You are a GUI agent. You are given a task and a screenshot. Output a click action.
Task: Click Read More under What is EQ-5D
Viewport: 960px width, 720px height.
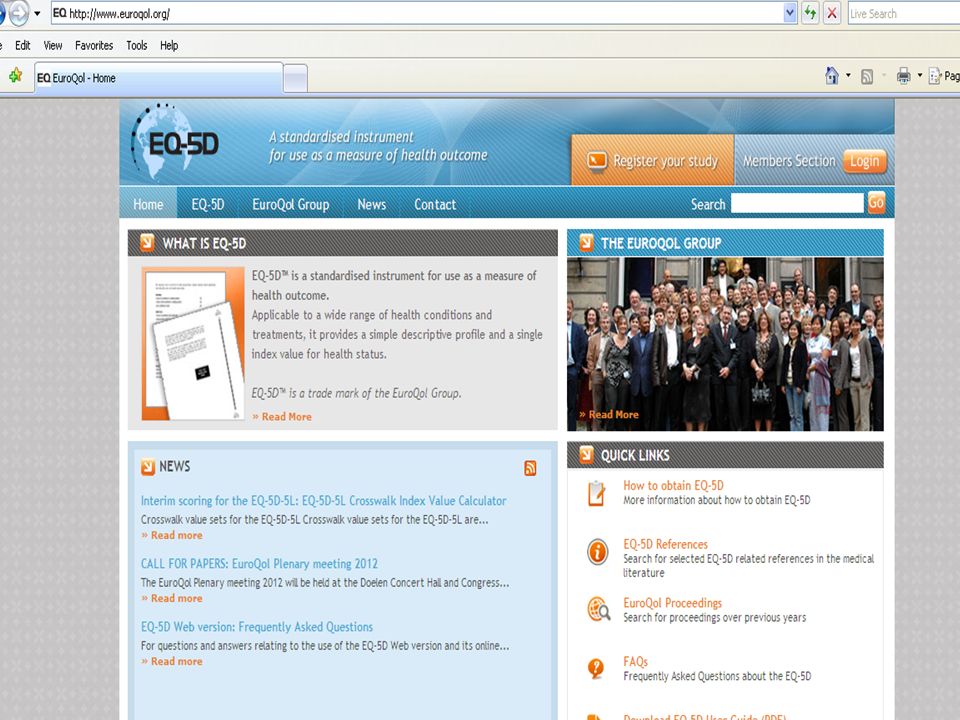point(282,416)
